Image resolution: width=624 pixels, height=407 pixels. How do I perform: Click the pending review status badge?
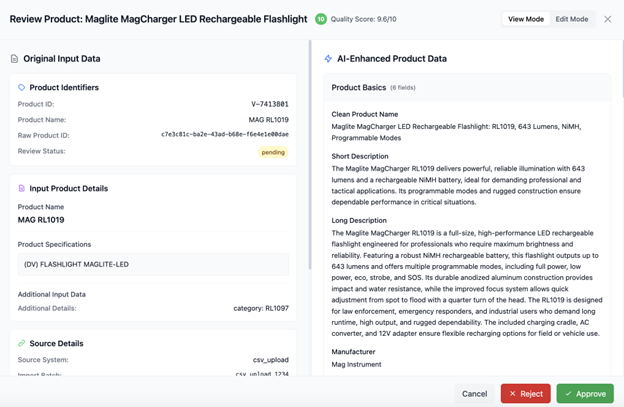[x=273, y=152]
